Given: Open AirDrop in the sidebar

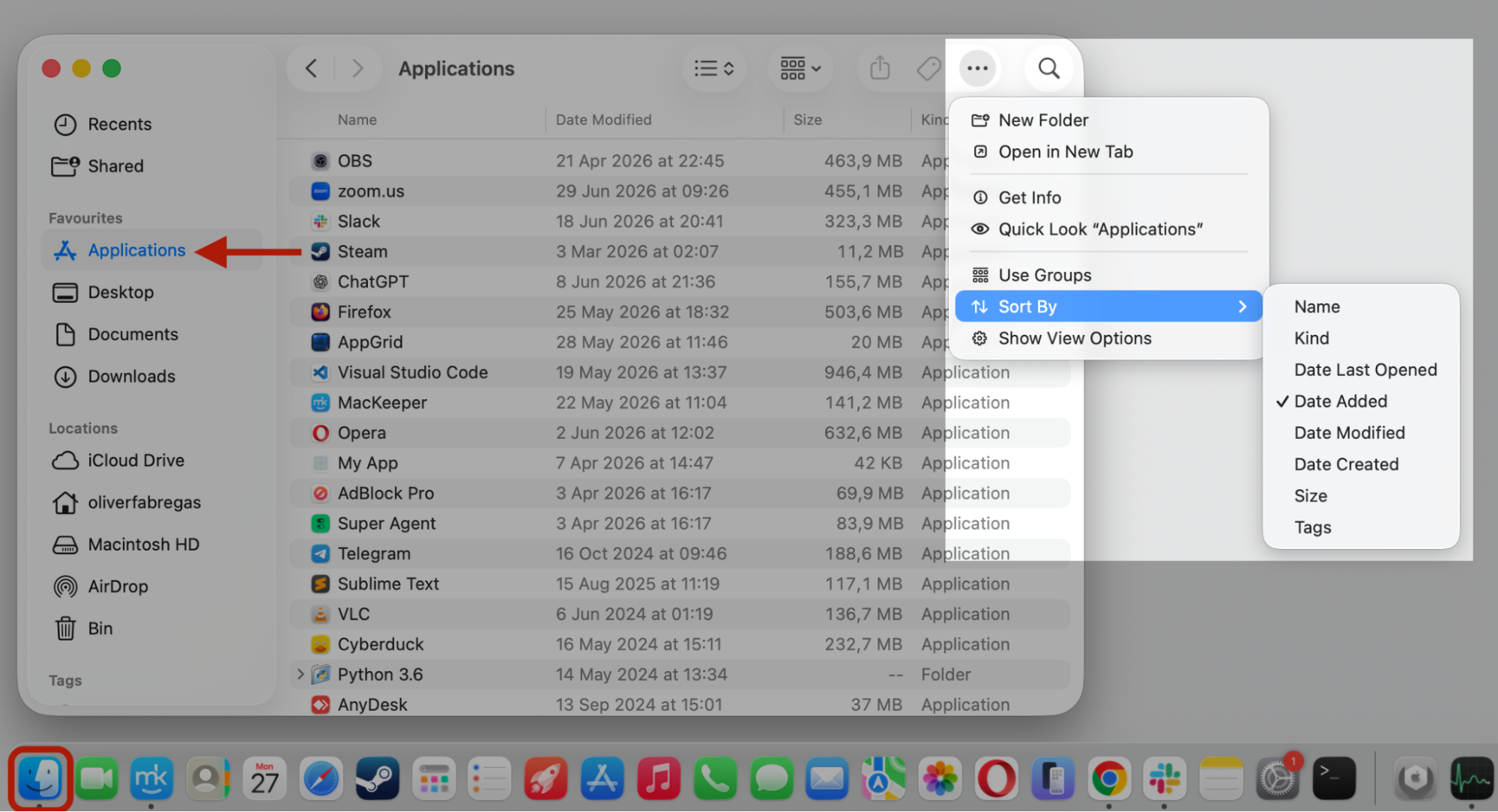Looking at the screenshot, I should 152,587.
